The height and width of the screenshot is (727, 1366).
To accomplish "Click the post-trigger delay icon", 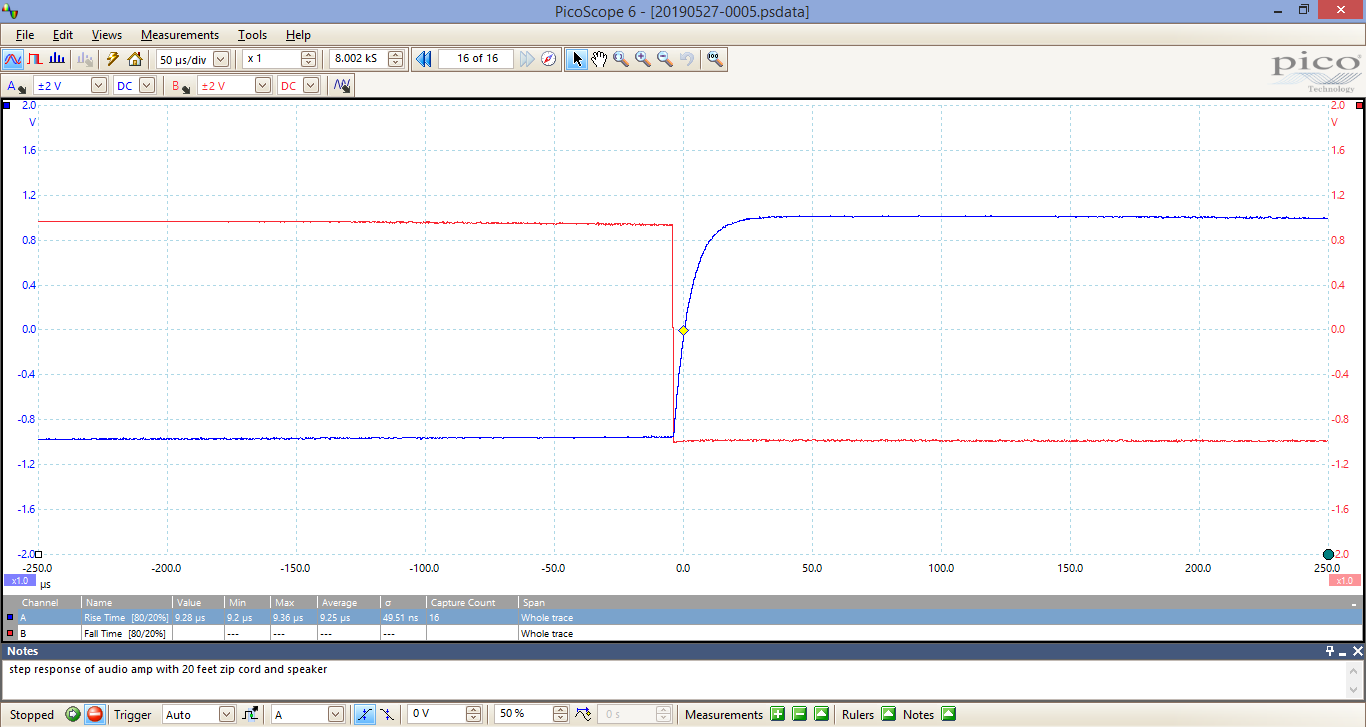I will pyautogui.click(x=583, y=714).
